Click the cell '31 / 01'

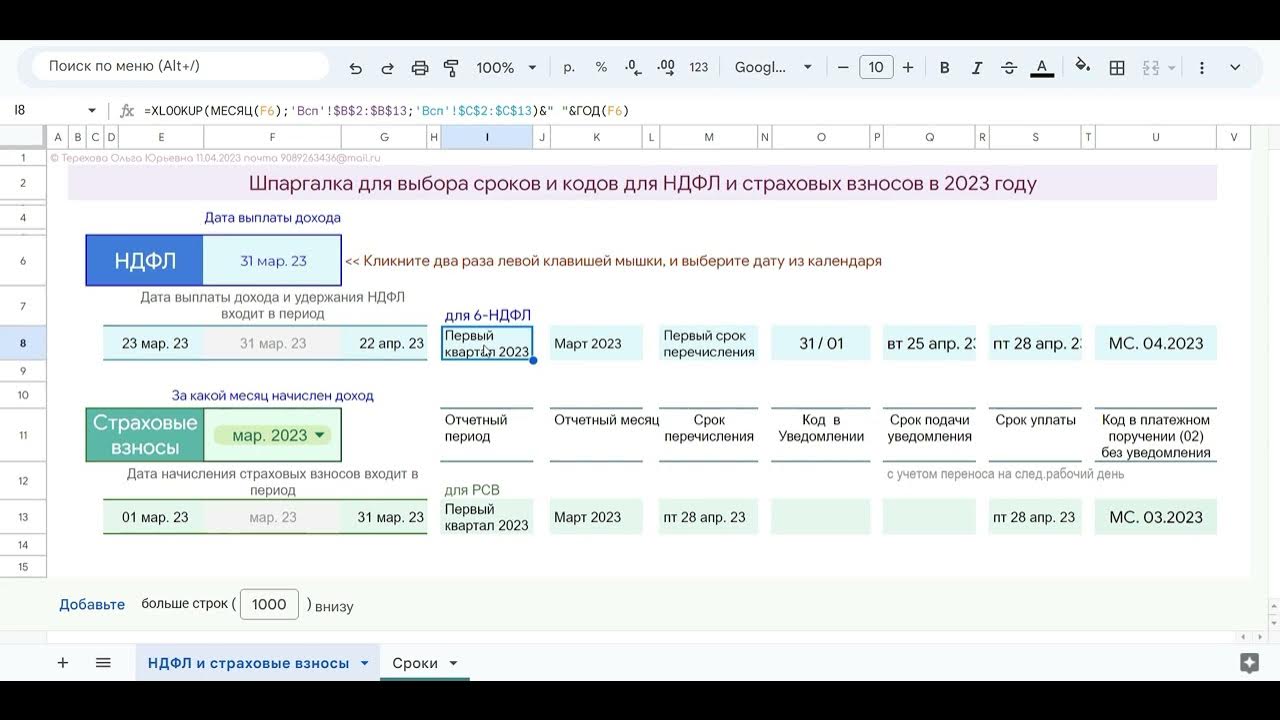coord(821,343)
